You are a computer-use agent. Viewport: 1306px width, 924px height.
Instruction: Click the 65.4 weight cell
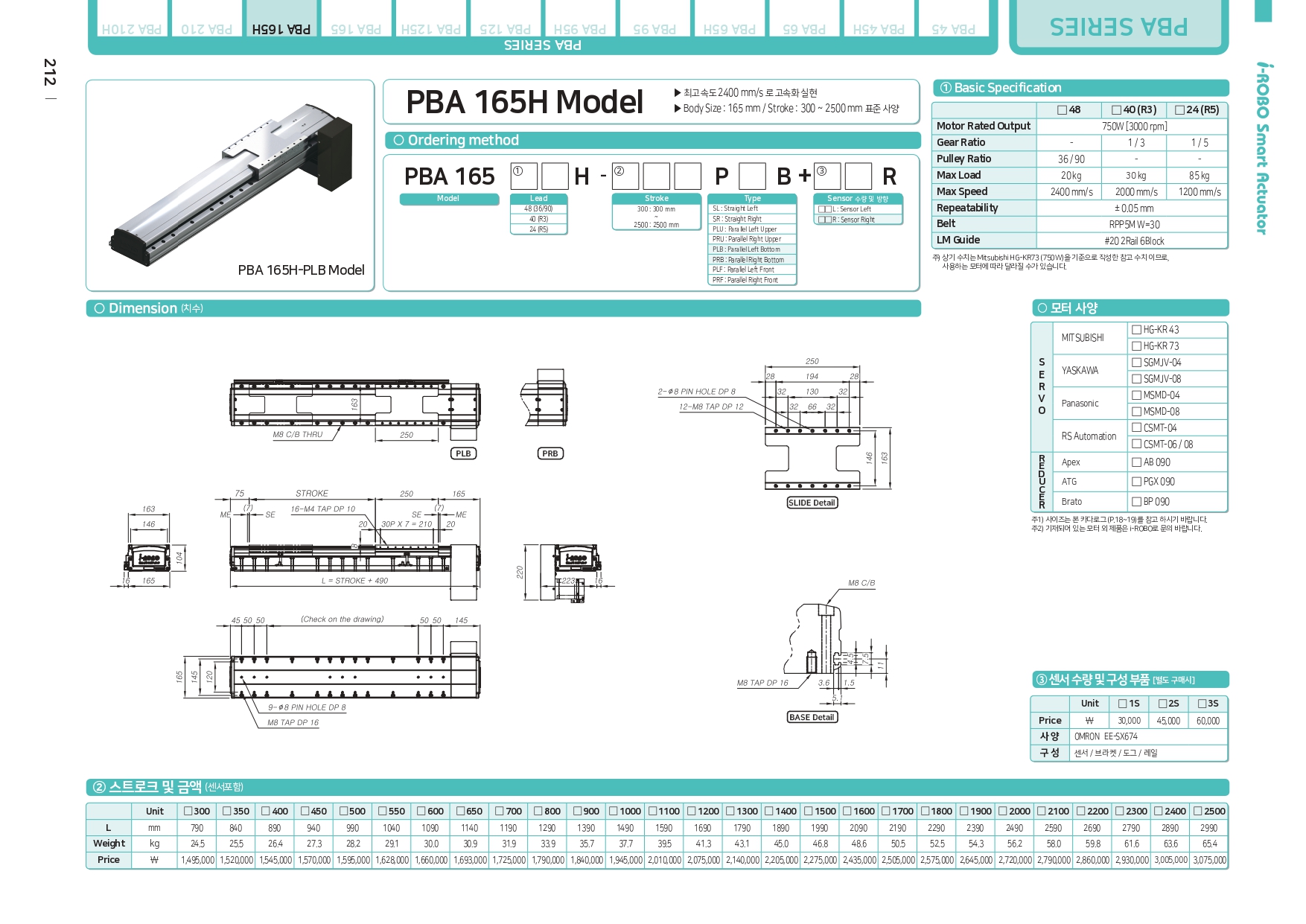click(1209, 844)
